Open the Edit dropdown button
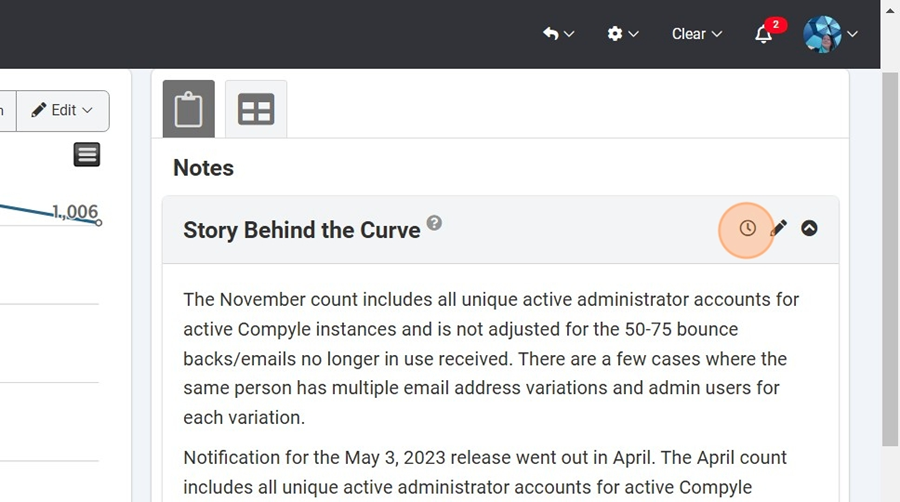This screenshot has height=502, width=900. (63, 110)
